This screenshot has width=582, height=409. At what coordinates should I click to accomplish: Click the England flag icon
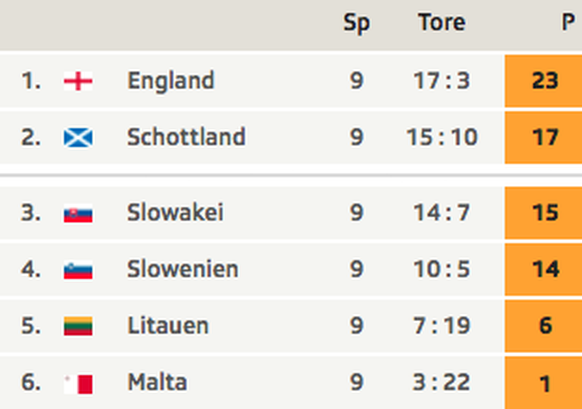coord(78,81)
